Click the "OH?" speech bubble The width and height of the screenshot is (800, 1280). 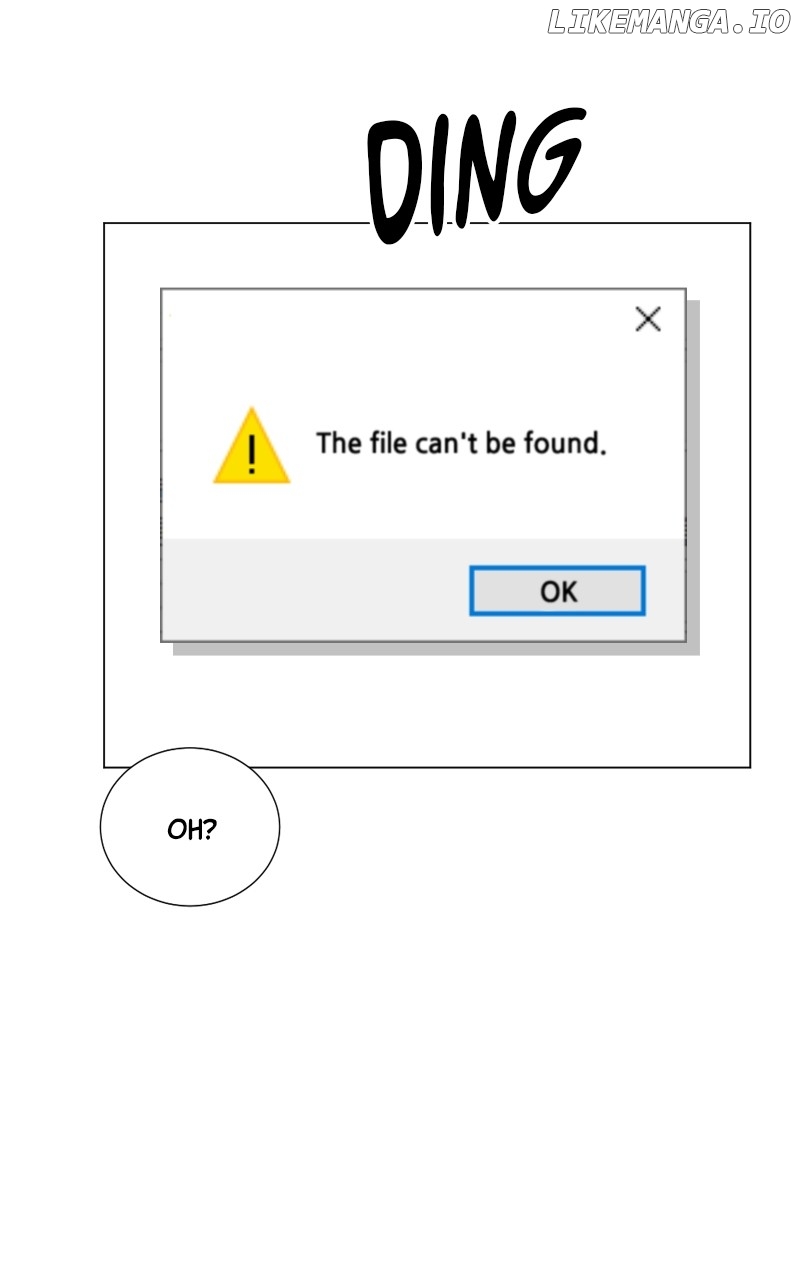point(190,827)
